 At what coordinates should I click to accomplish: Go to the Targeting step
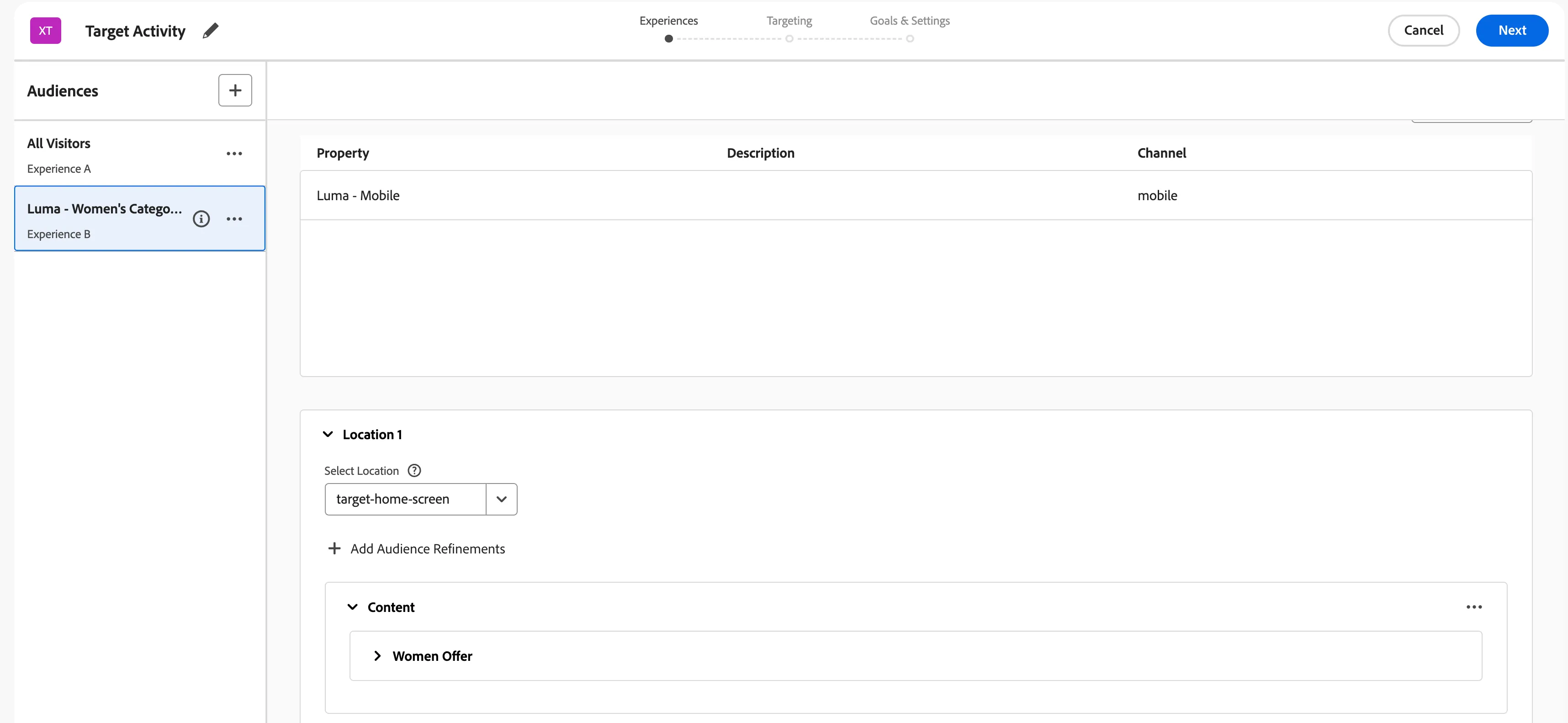(789, 21)
